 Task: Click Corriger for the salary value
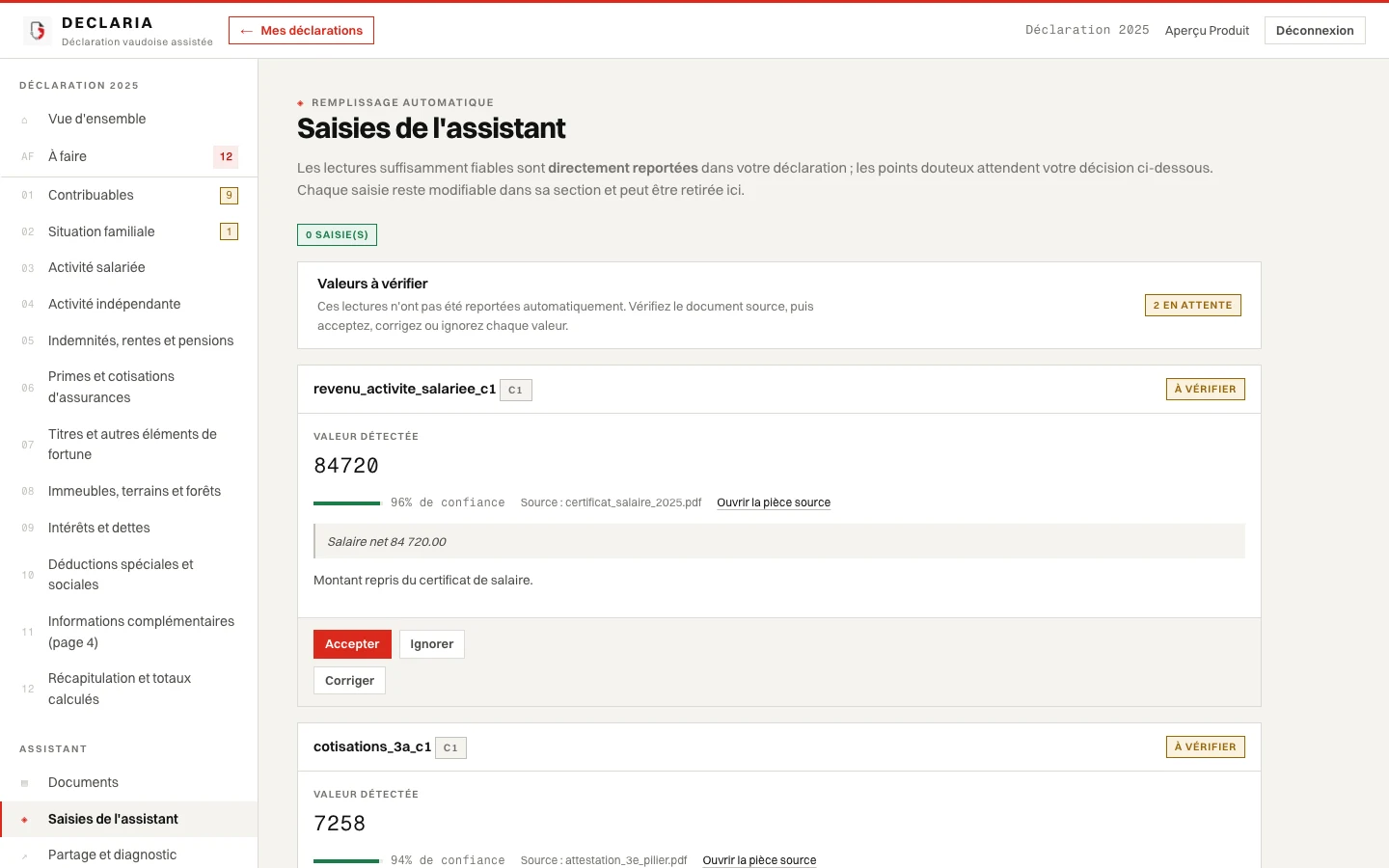[349, 680]
